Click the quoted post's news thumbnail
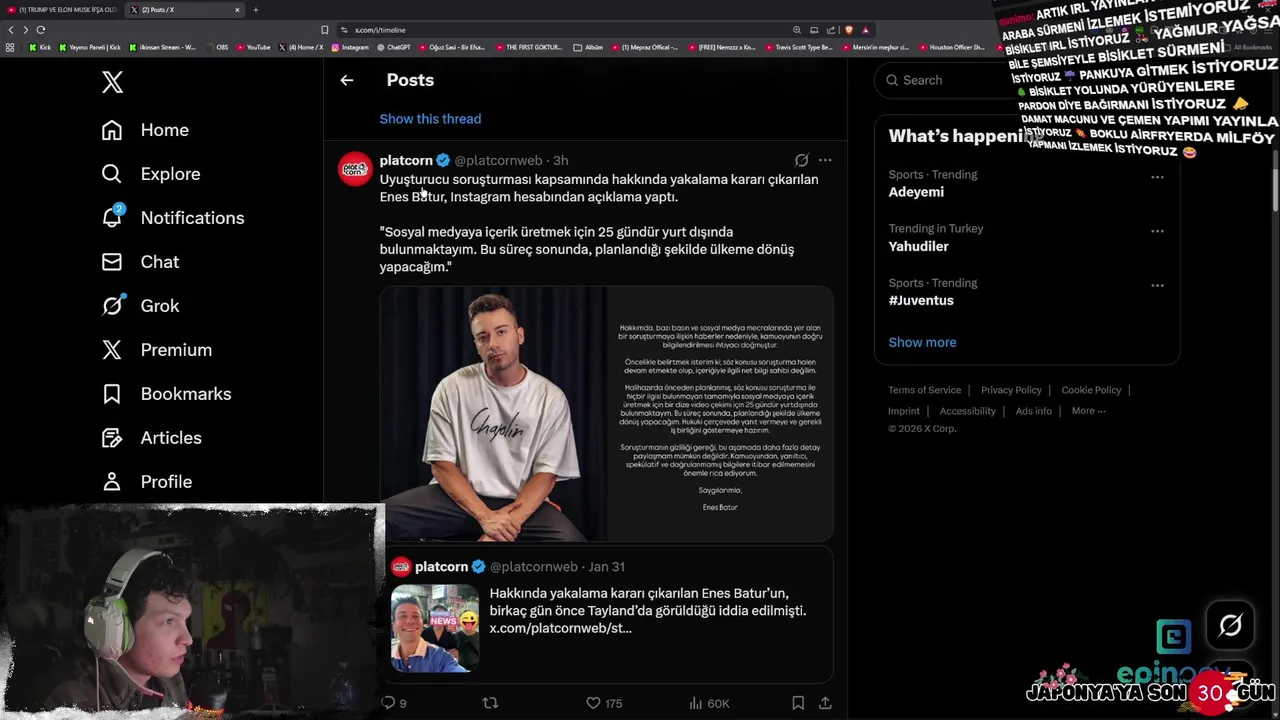Screen dimensions: 1280x720 coord(435,628)
